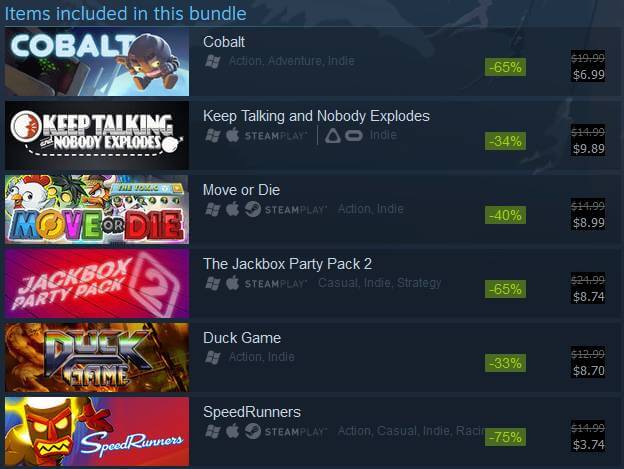Image resolution: width=624 pixels, height=469 pixels.
Task: Click the -75% discount badge for SpeedRunners
Action: (505, 437)
